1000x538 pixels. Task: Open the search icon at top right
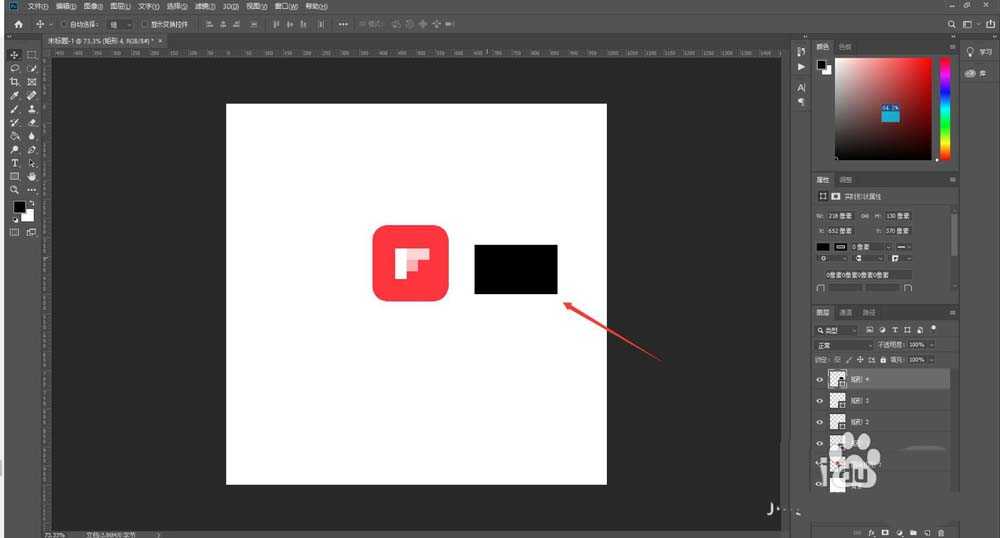pyautogui.click(x=951, y=23)
